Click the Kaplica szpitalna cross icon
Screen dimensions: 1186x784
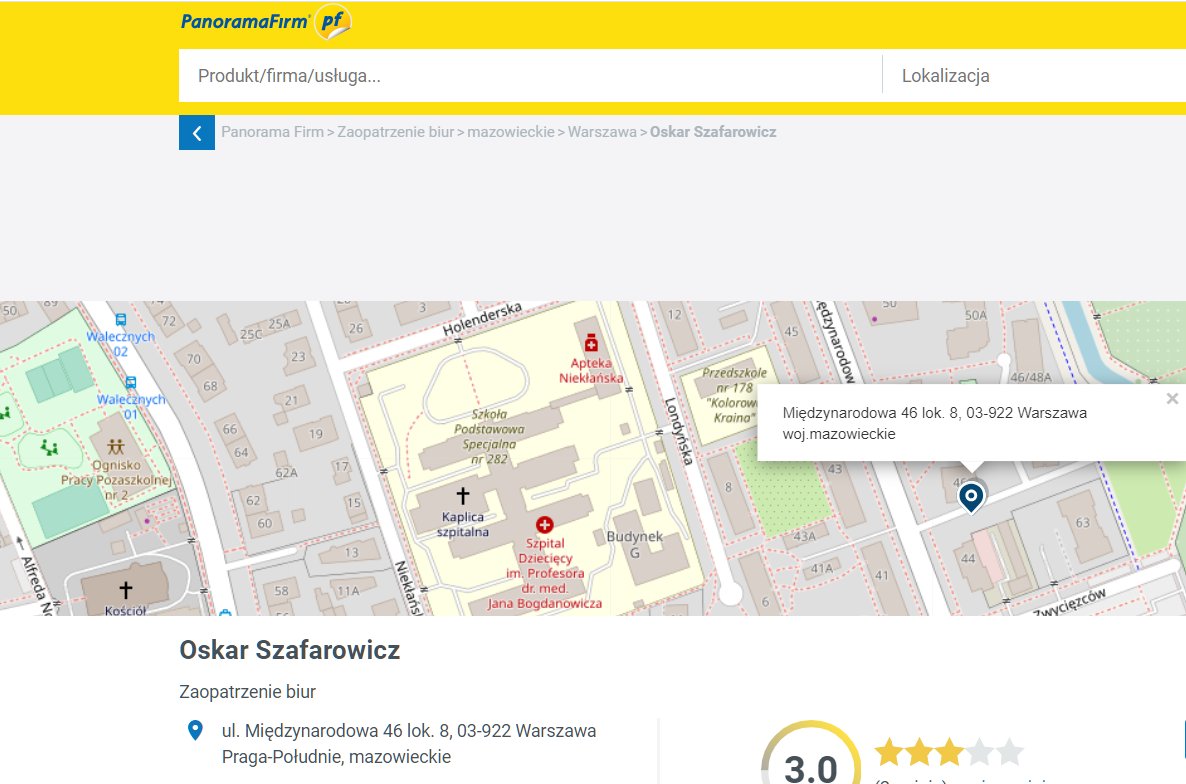pos(463,495)
